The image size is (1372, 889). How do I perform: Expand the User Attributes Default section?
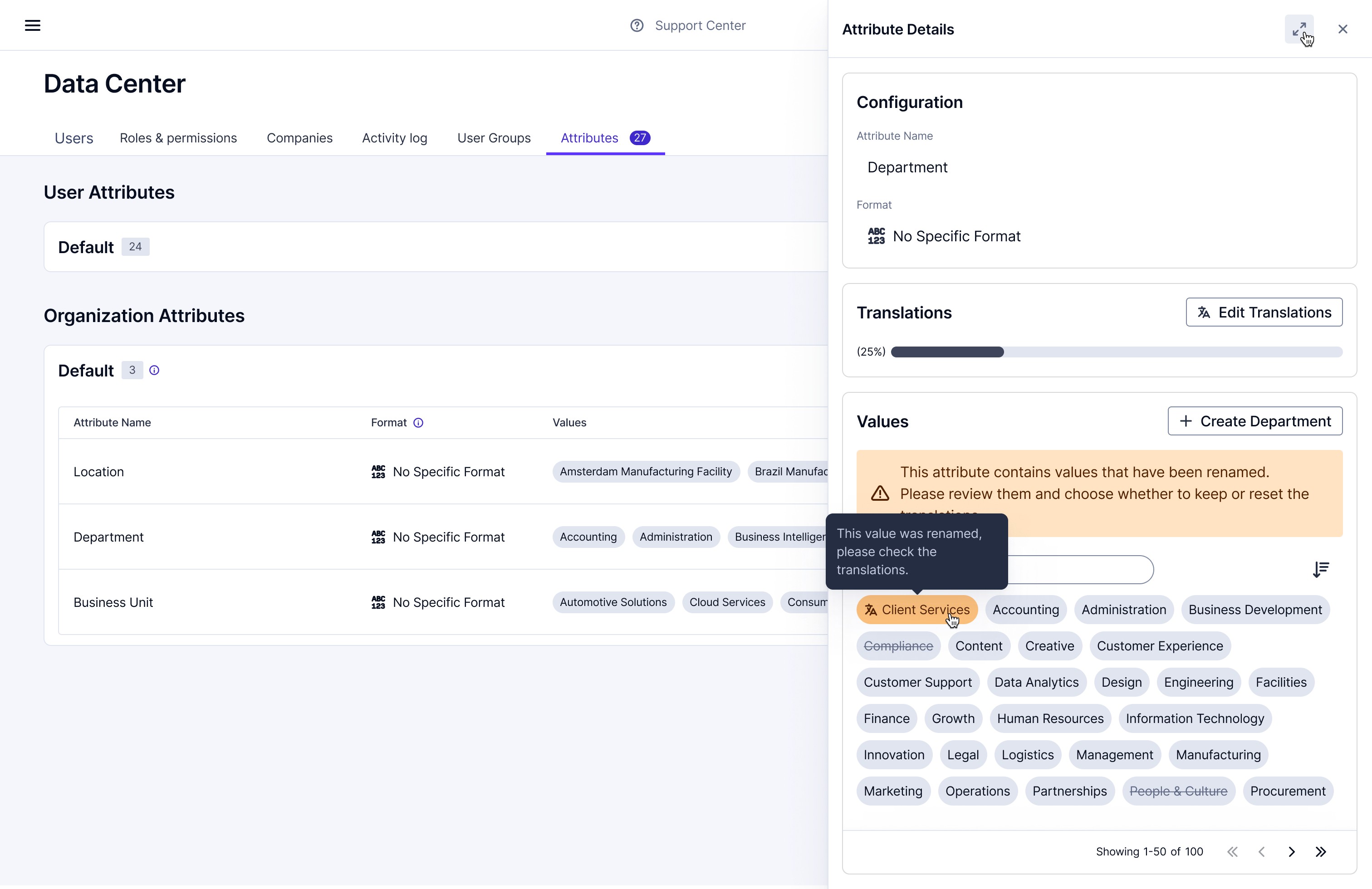point(87,247)
